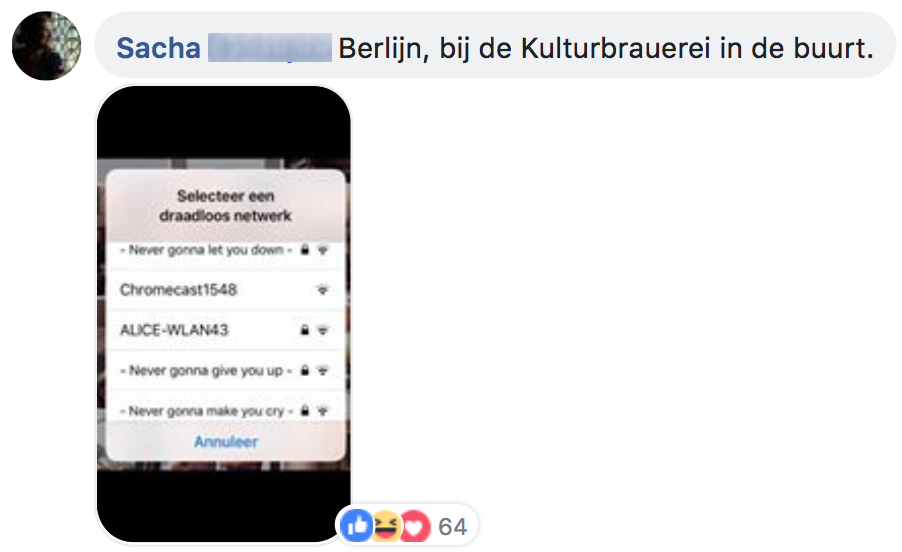The height and width of the screenshot is (552, 902).
Task: Click the blue Like reaction icon
Action: click(356, 526)
